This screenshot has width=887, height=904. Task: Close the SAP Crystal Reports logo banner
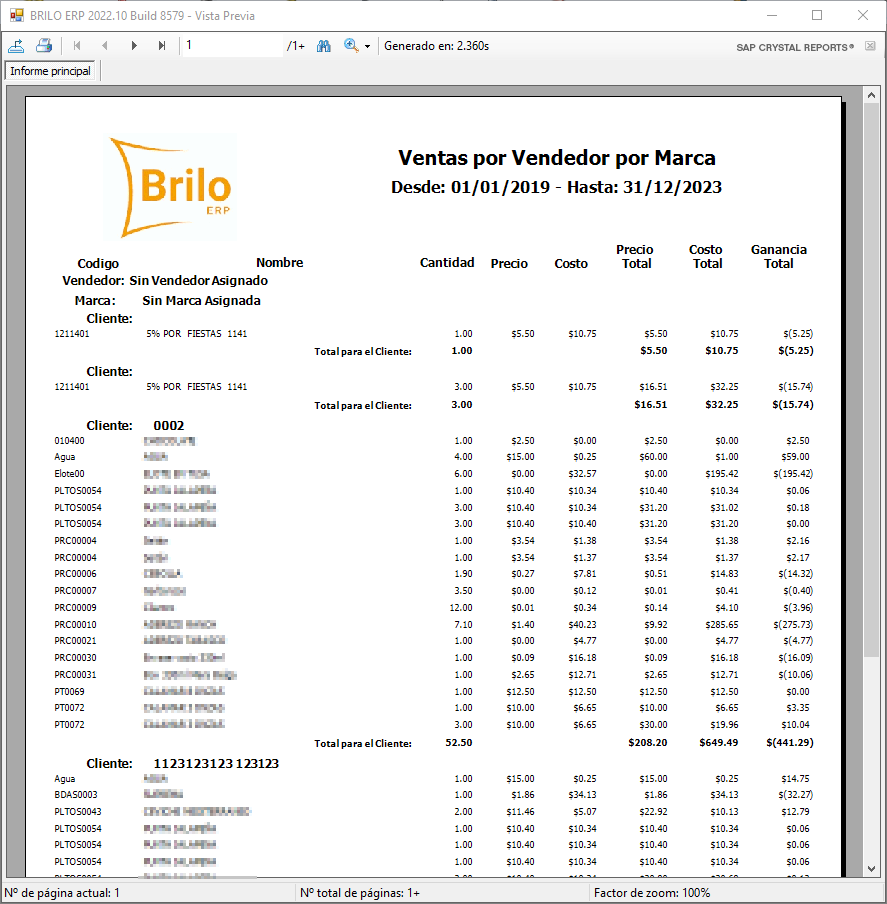tap(868, 46)
